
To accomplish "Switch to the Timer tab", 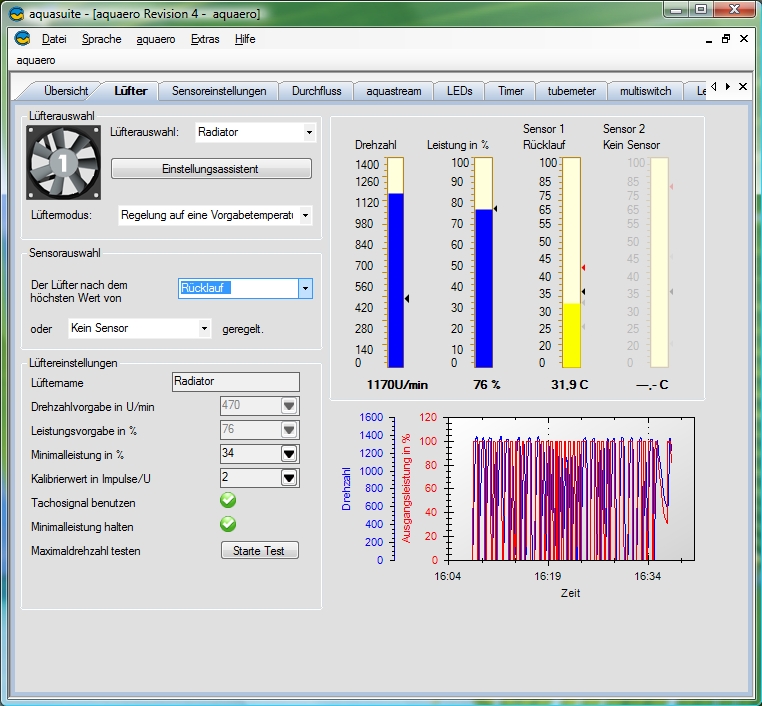I will [x=511, y=91].
